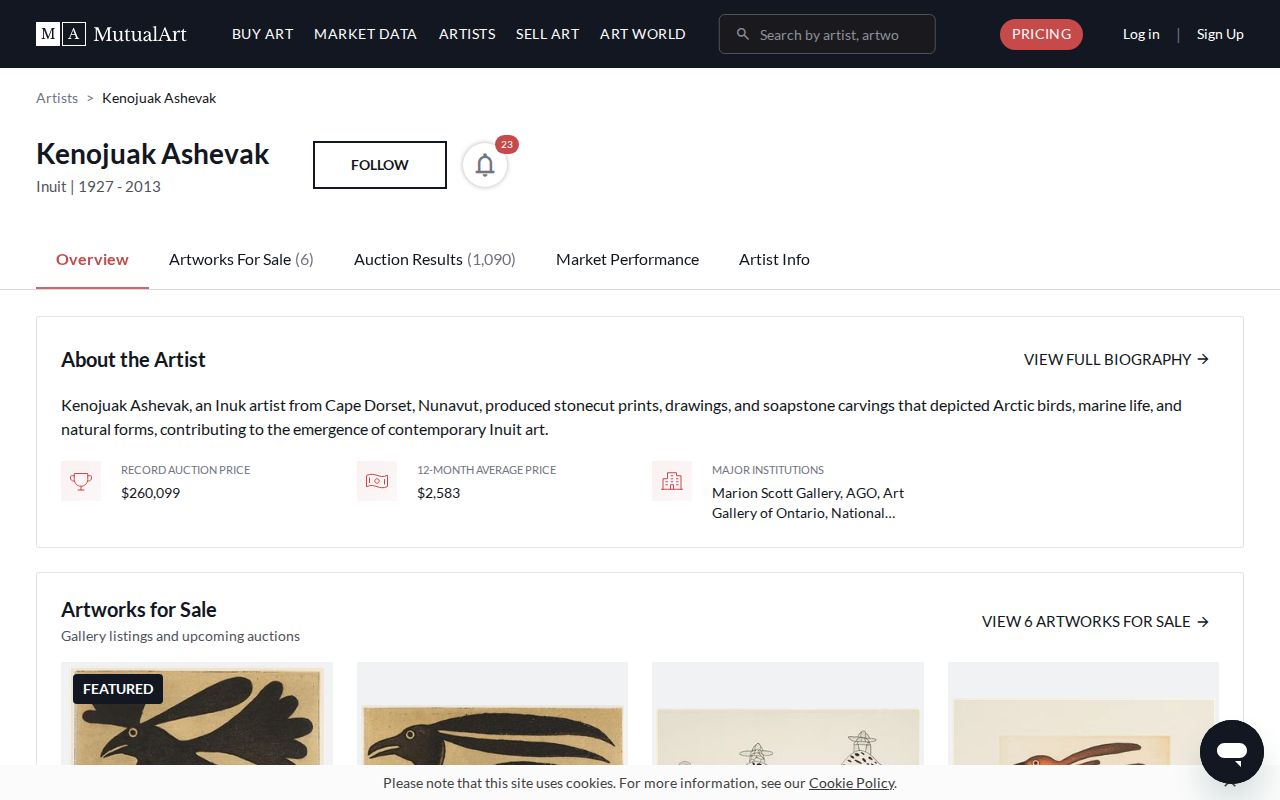
Task: Click the Artworks for Sale heading
Action: 139,610
